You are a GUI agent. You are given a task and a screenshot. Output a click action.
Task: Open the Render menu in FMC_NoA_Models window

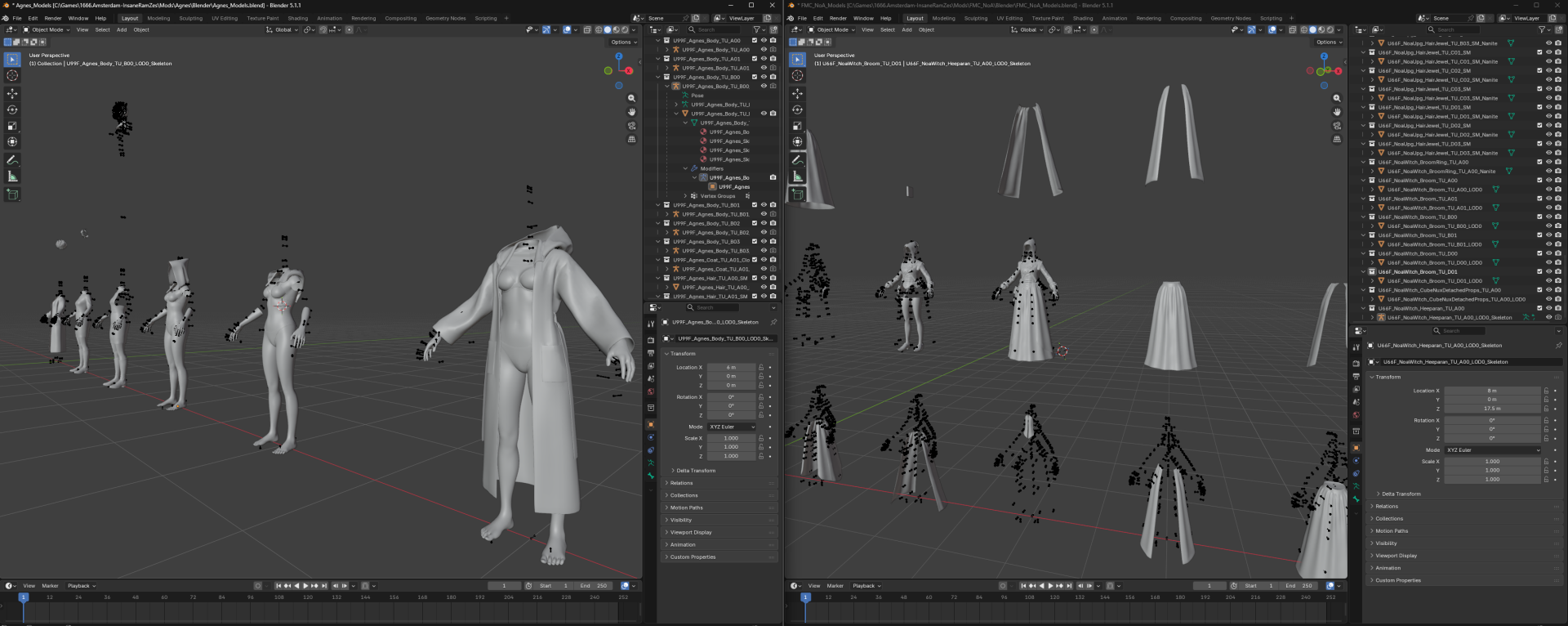coord(838,18)
